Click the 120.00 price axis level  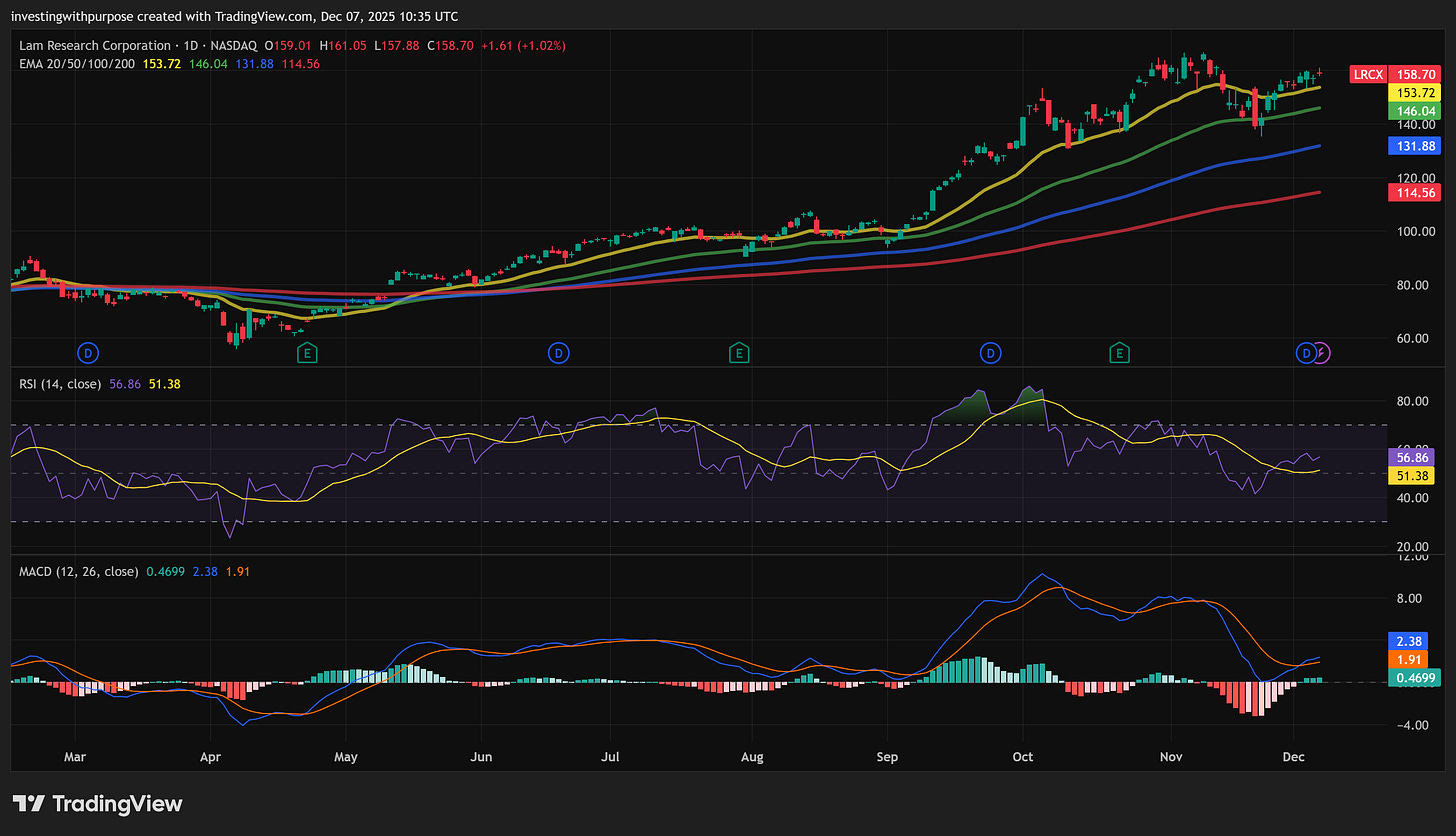pyautogui.click(x=1416, y=178)
